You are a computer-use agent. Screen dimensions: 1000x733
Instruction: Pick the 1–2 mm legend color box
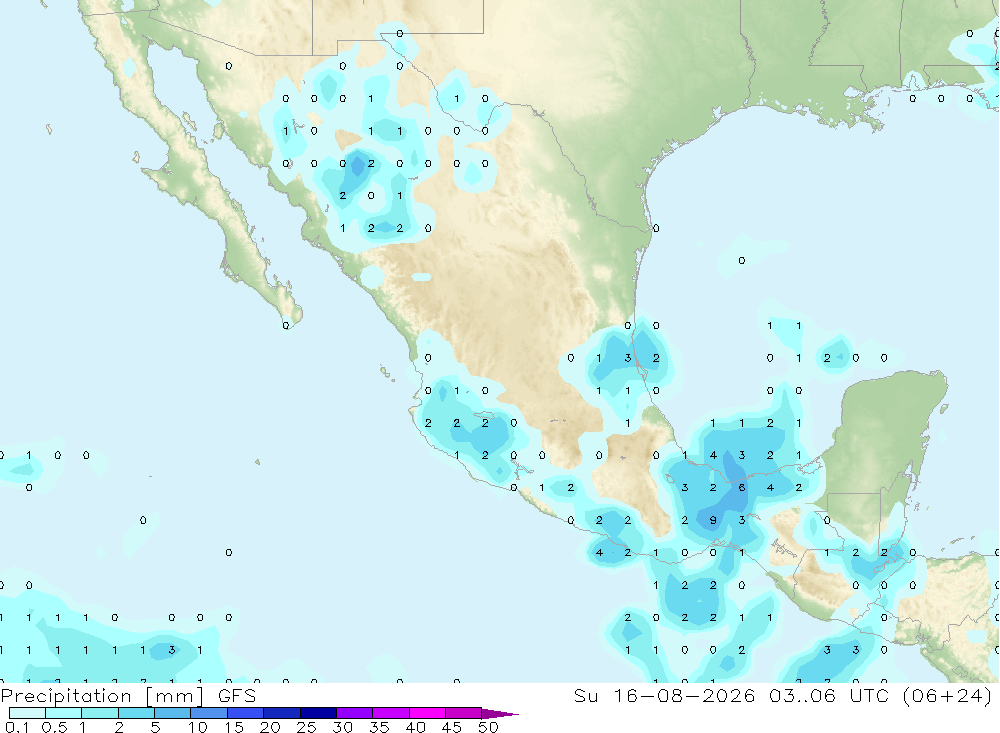[x=100, y=713]
